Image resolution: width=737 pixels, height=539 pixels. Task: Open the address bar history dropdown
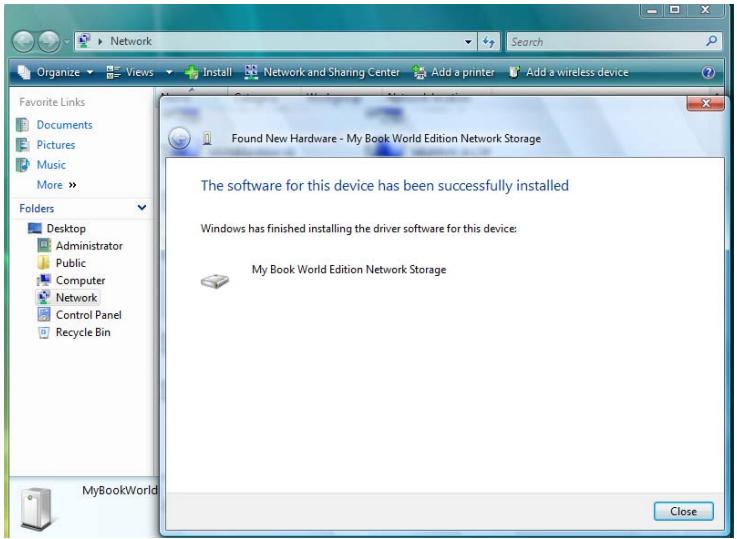[x=468, y=42]
